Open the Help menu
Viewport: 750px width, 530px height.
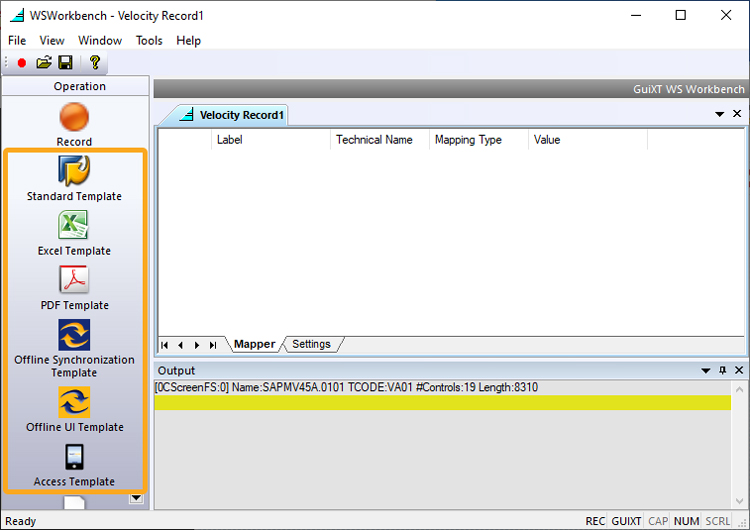tap(188, 41)
